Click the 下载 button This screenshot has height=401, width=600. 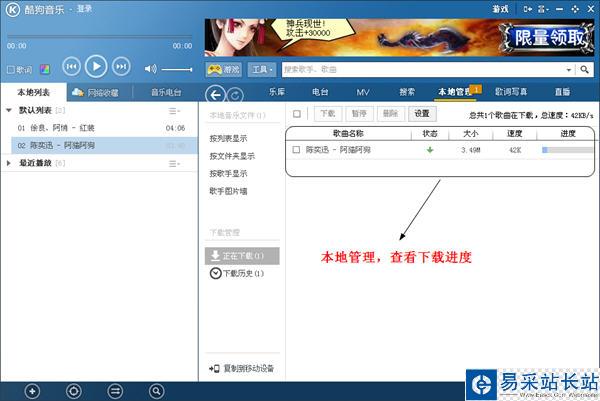[x=328, y=114]
